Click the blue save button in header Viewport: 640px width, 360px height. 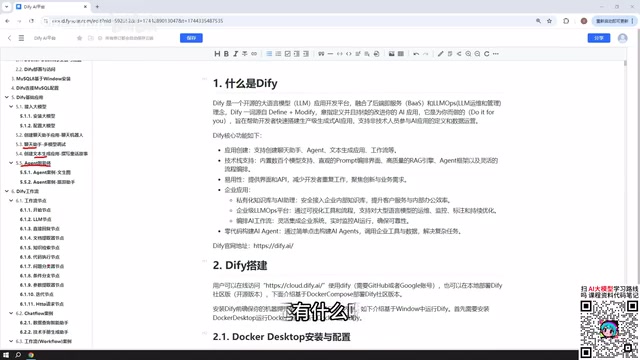click(191, 38)
